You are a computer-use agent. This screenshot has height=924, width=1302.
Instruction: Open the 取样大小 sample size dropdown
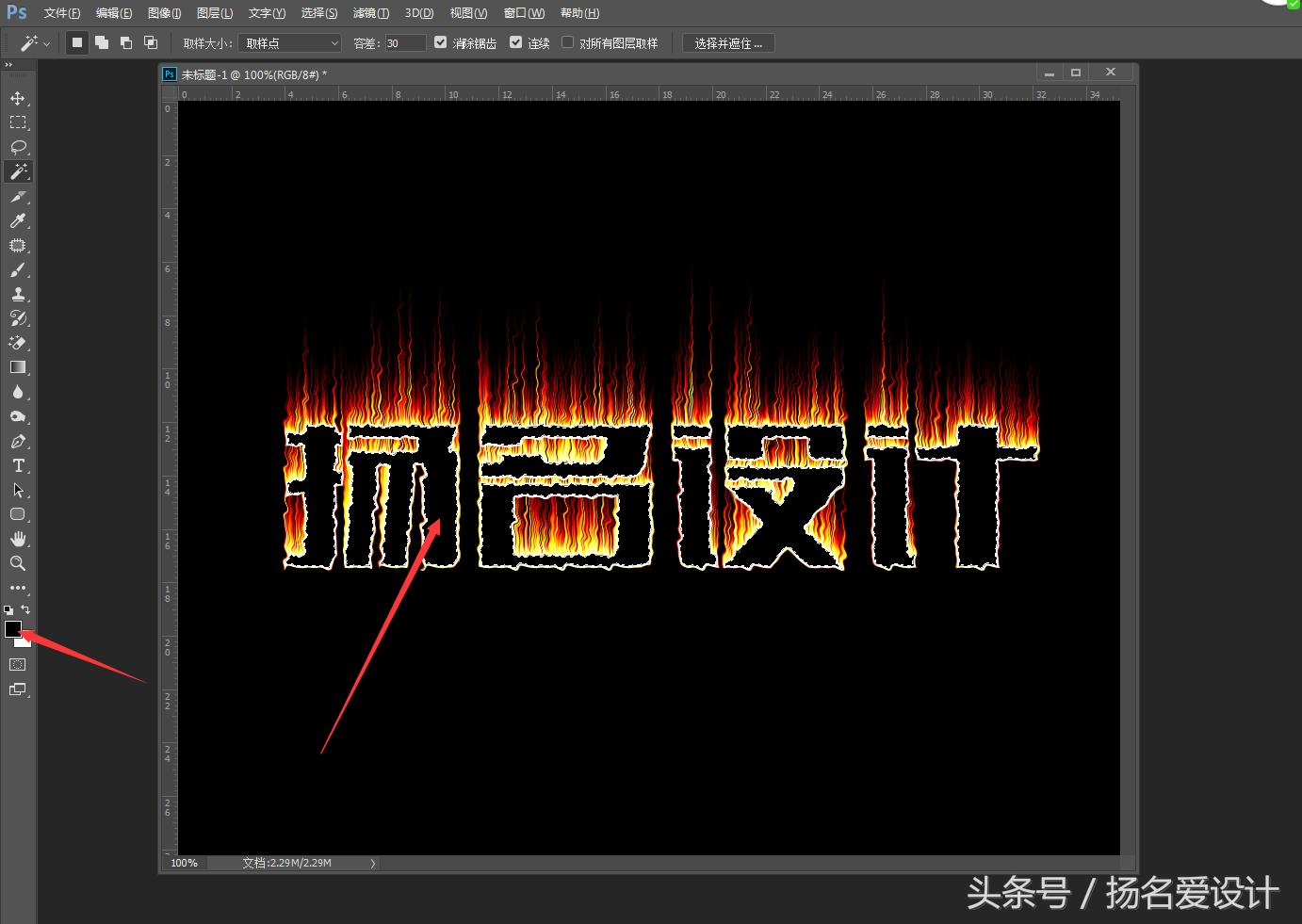(290, 43)
